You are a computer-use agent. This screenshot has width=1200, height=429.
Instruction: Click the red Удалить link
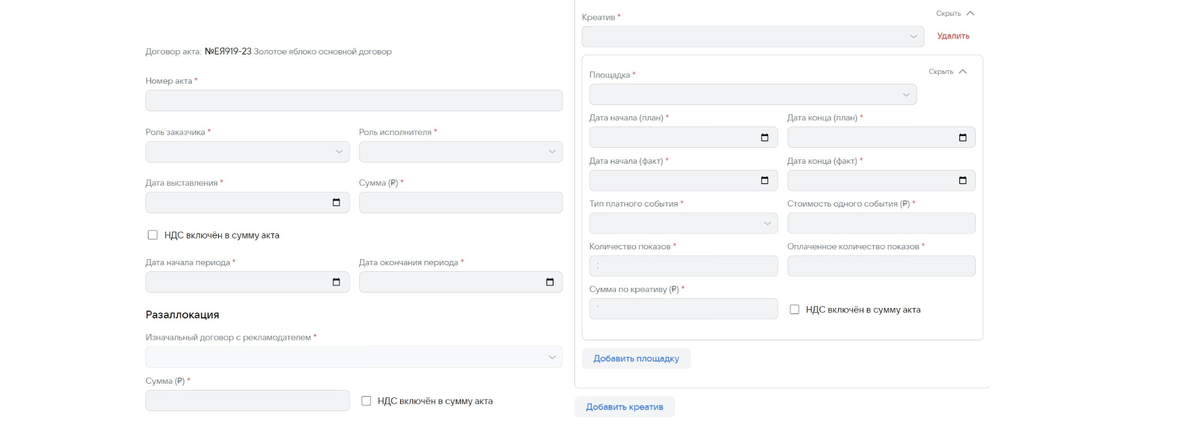pyautogui.click(x=953, y=36)
